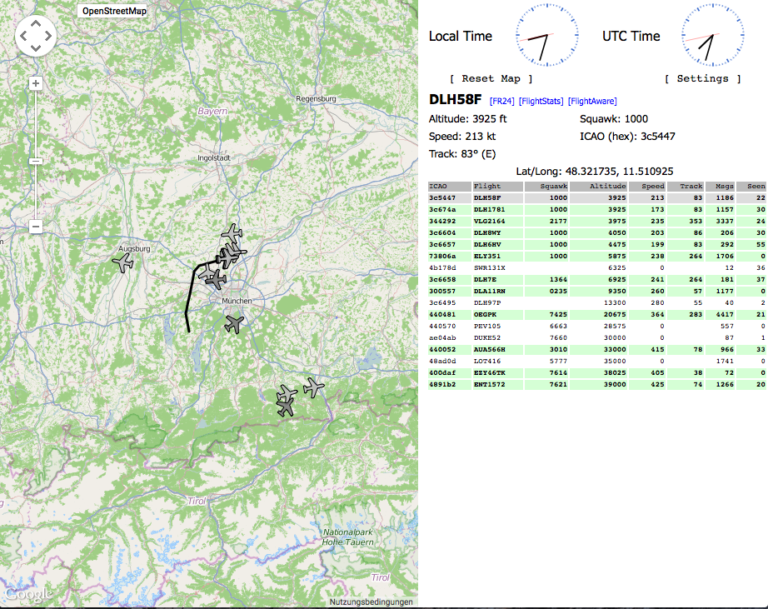Select the aircraft icon near Augsburg
The image size is (768, 609).
pyautogui.click(x=124, y=263)
